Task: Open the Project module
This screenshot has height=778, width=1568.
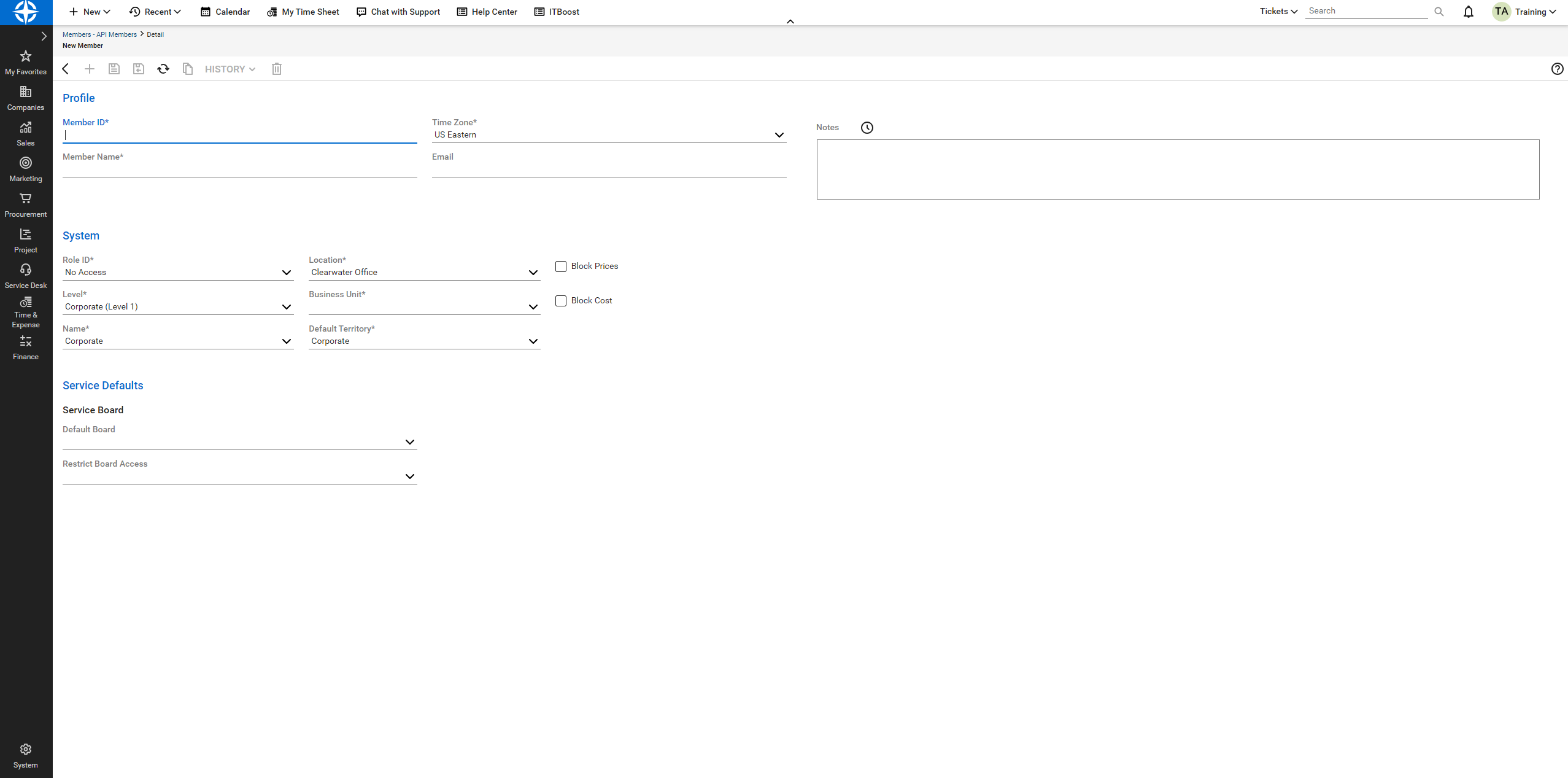Action: coord(26,241)
